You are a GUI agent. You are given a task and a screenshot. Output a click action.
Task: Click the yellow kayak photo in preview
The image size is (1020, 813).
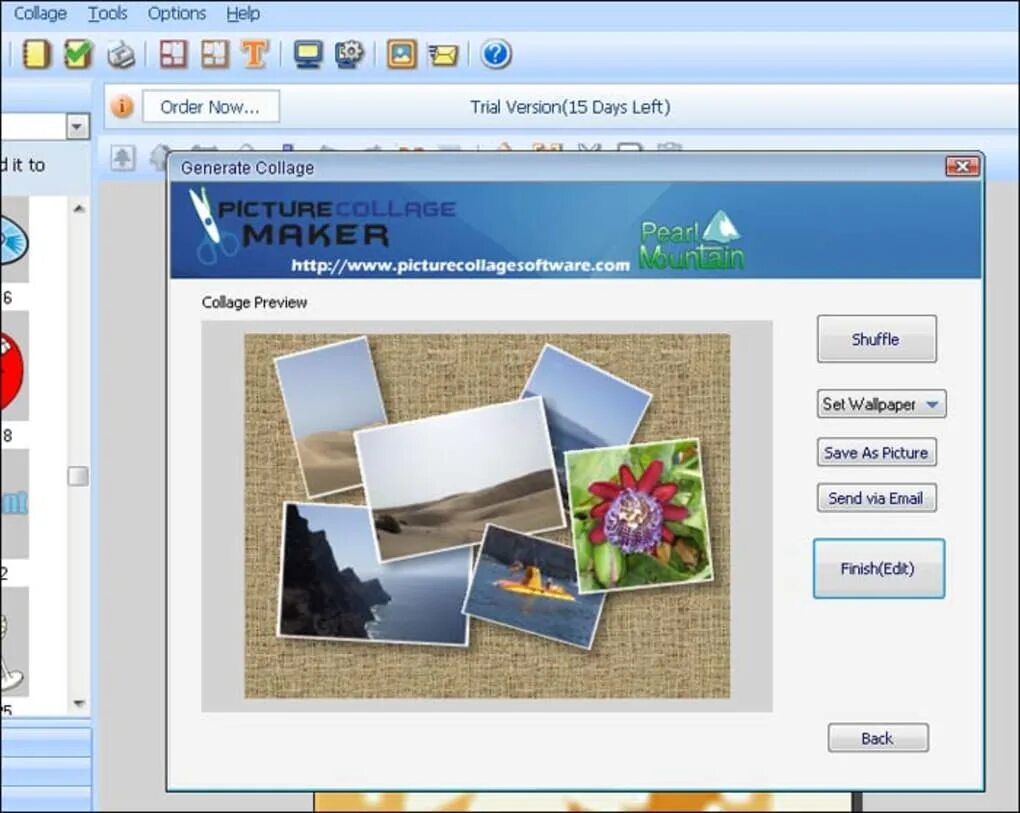point(533,589)
